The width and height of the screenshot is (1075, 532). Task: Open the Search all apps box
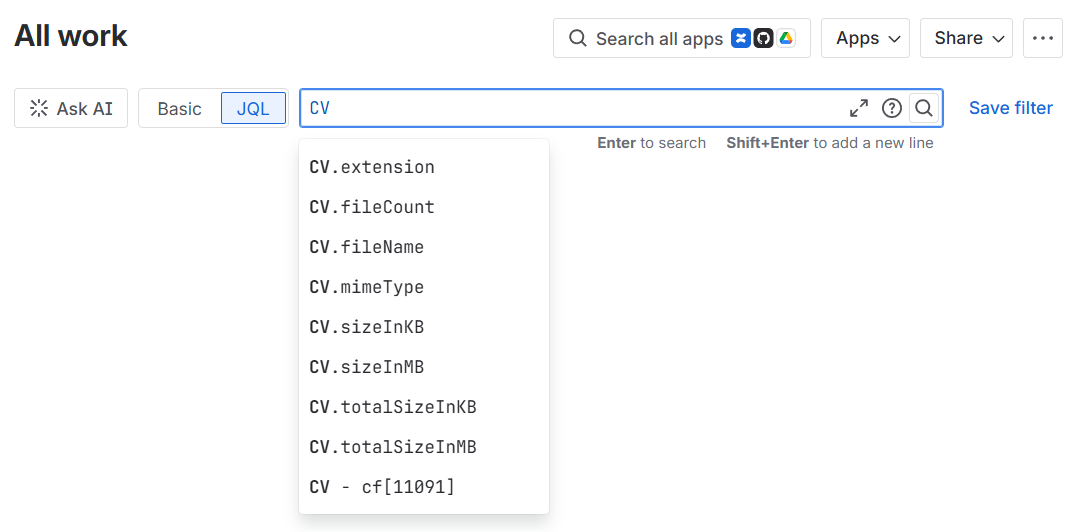[681, 38]
